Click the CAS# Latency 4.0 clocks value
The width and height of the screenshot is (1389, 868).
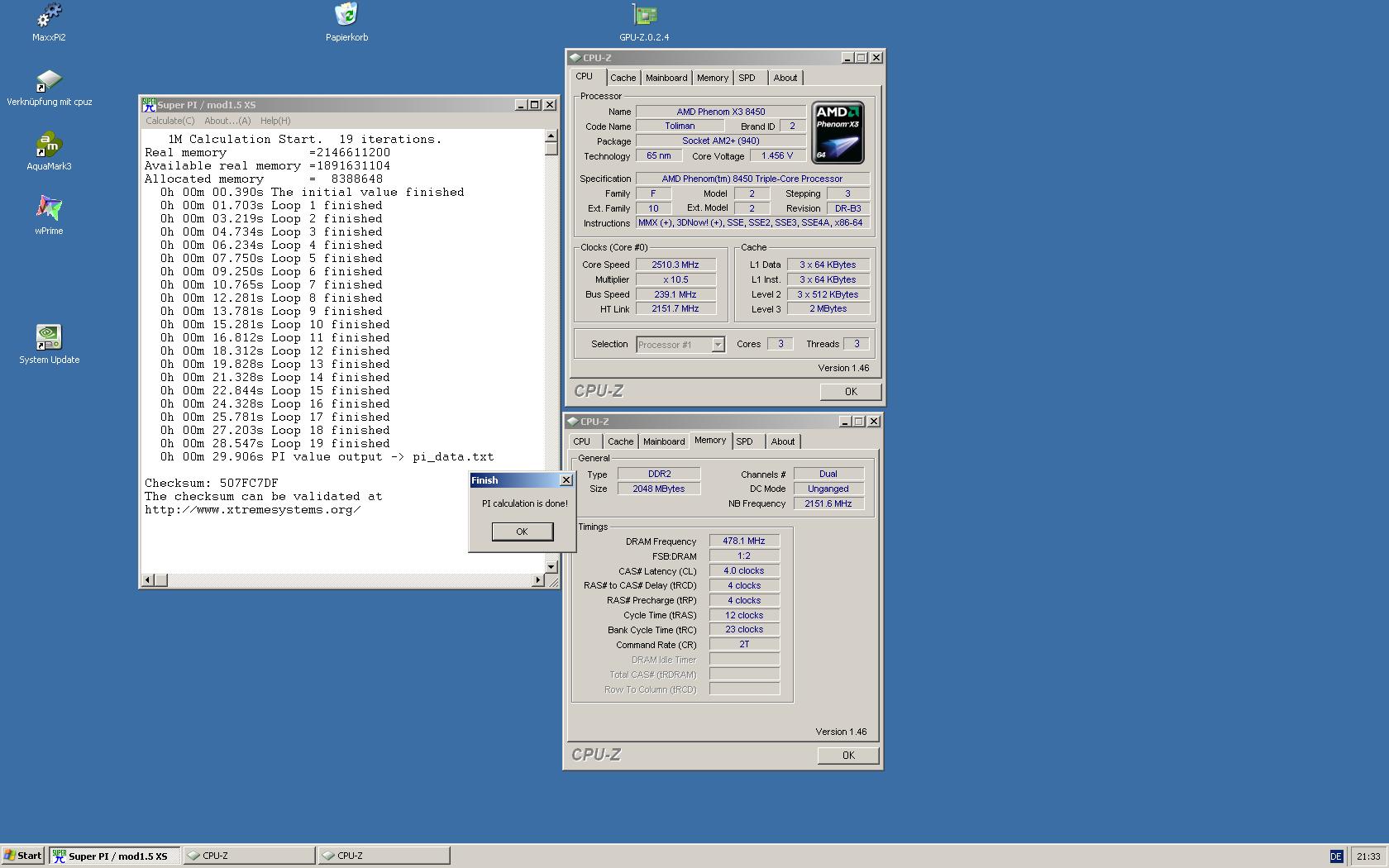[x=744, y=571]
